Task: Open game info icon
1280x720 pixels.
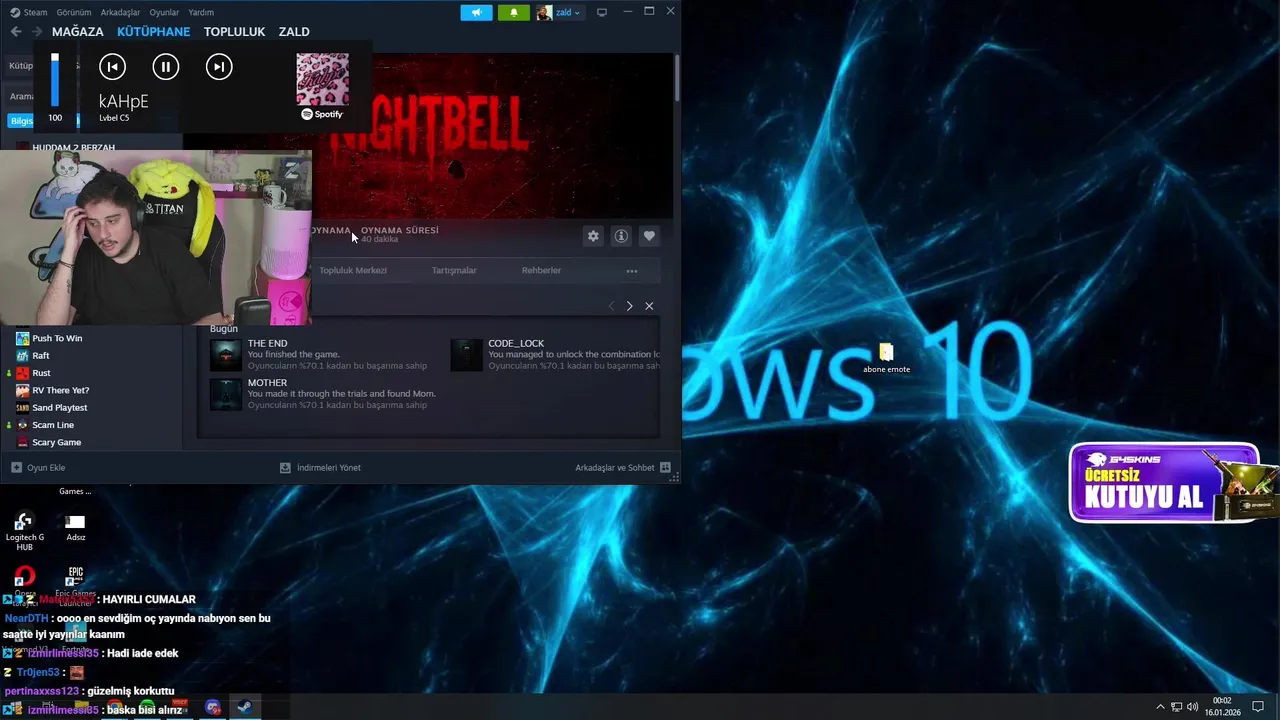Action: 621,236
